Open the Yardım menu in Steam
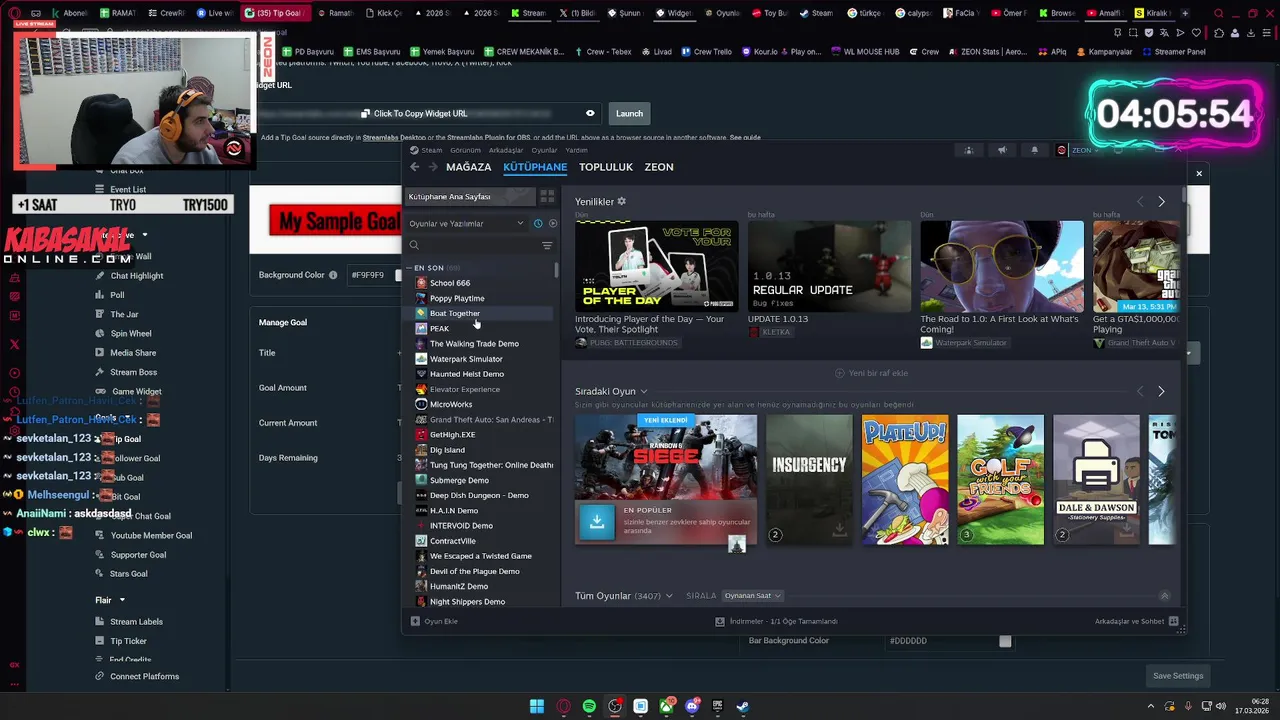 (x=576, y=150)
